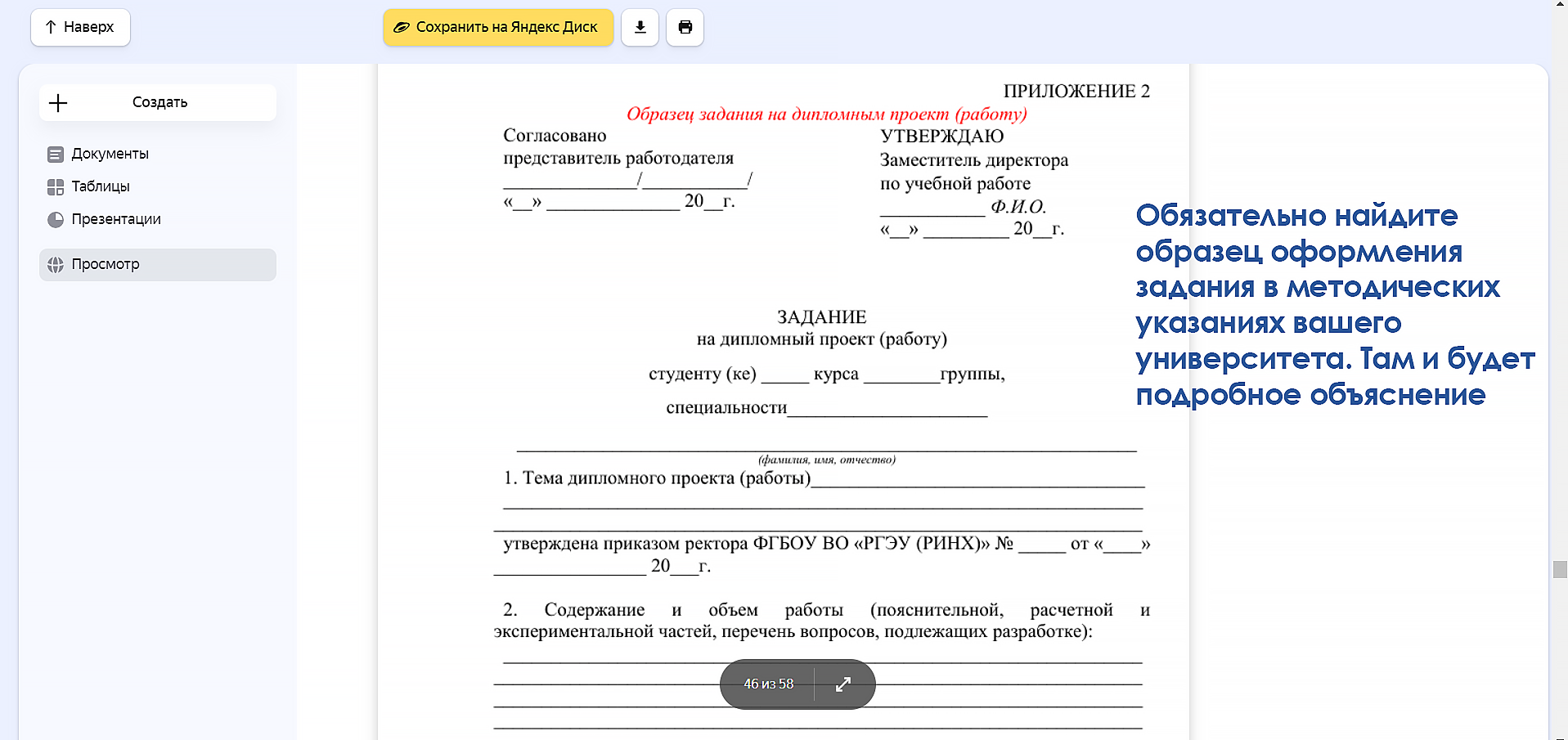Open Документы in the sidebar

click(158, 154)
